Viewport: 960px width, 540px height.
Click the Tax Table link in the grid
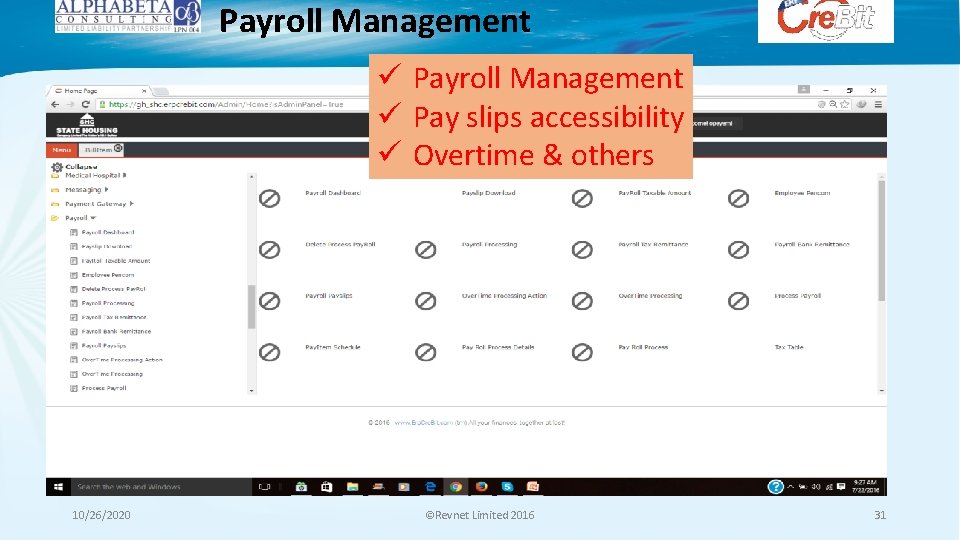coord(789,347)
